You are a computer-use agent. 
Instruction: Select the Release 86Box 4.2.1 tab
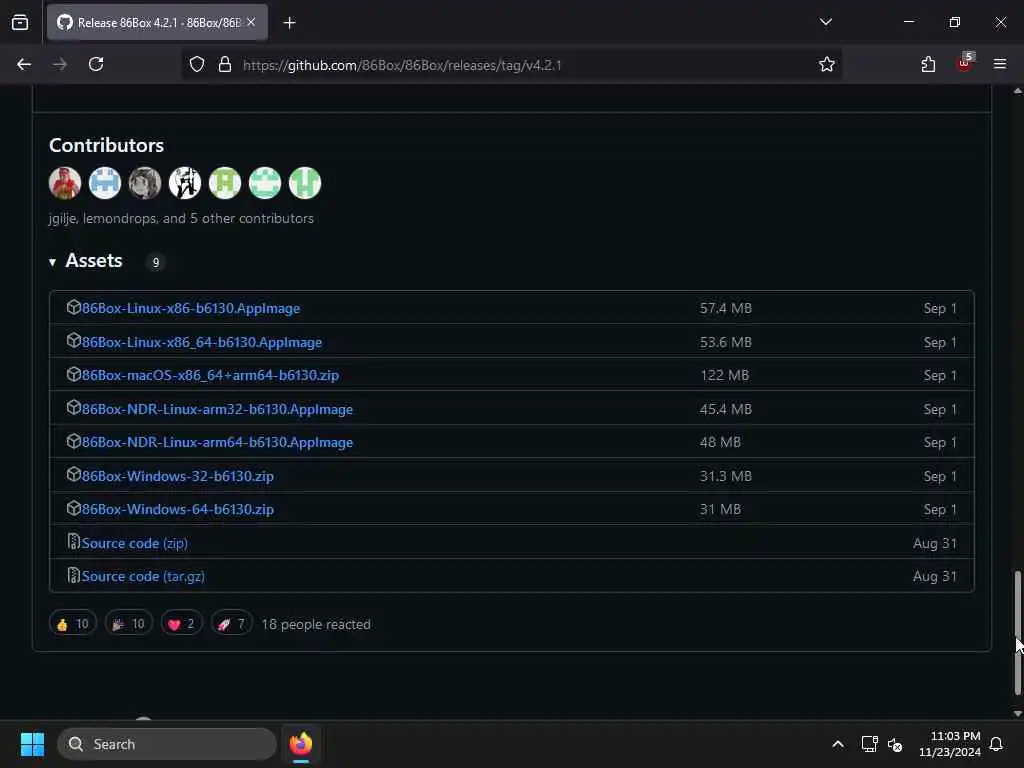click(x=157, y=22)
